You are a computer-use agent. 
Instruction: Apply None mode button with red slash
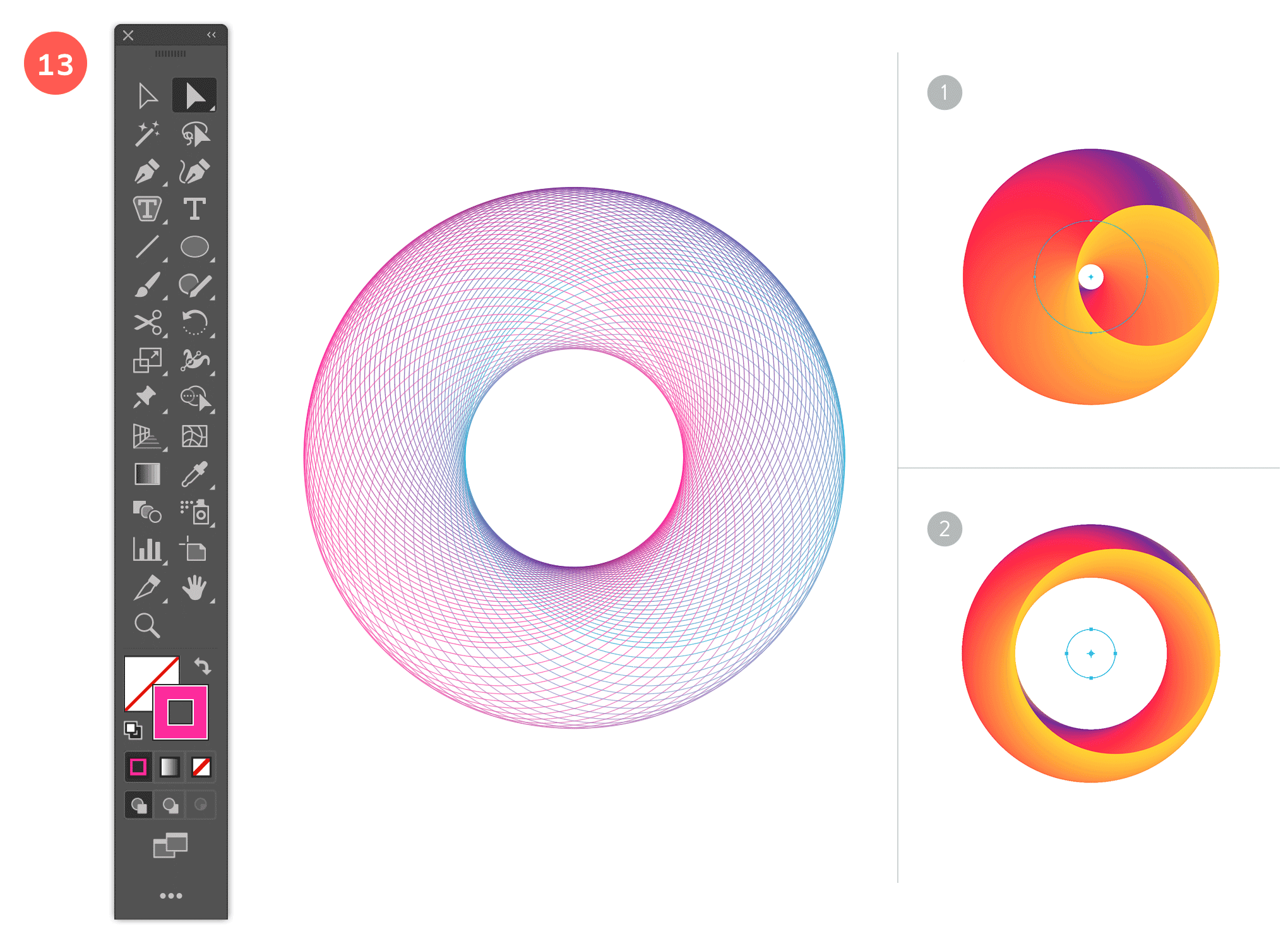tap(201, 767)
